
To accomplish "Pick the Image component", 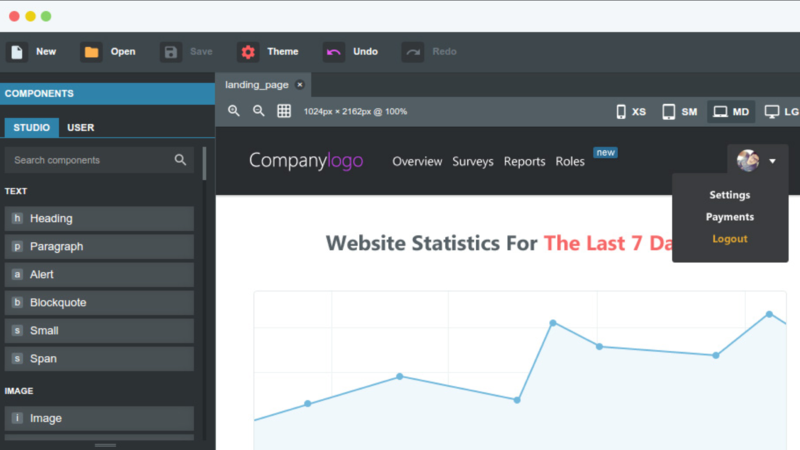I will [x=99, y=418].
